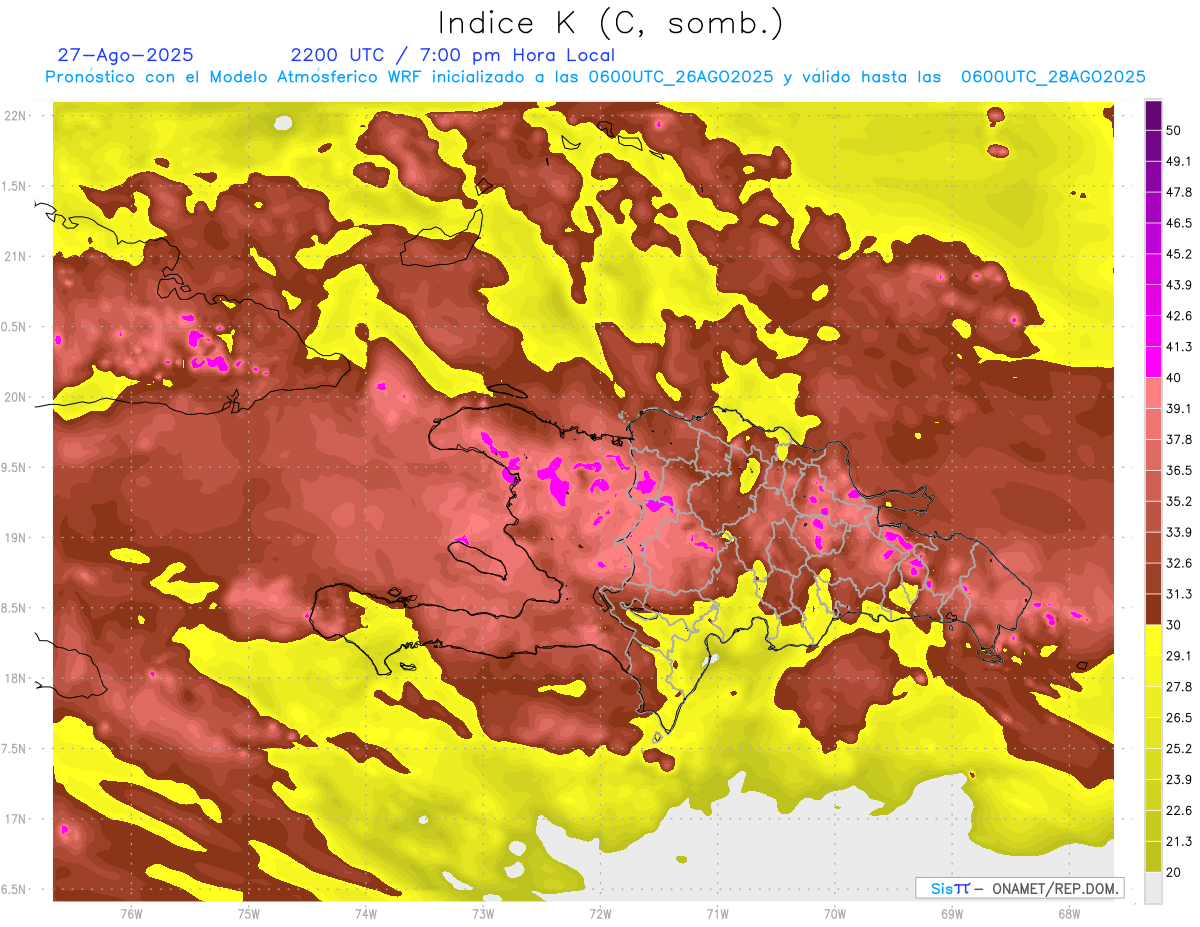Click the 19N latitude label
This screenshot has height=927, width=1200.
click(17, 537)
